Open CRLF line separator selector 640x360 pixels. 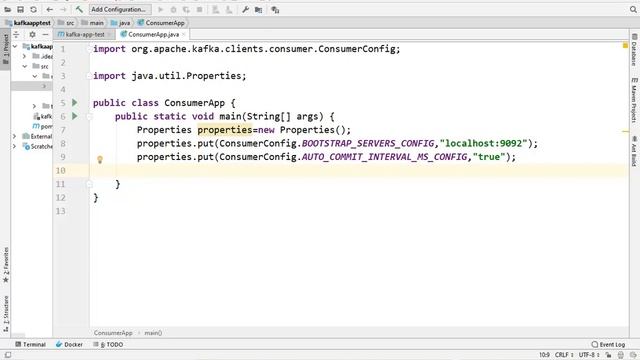564,355
